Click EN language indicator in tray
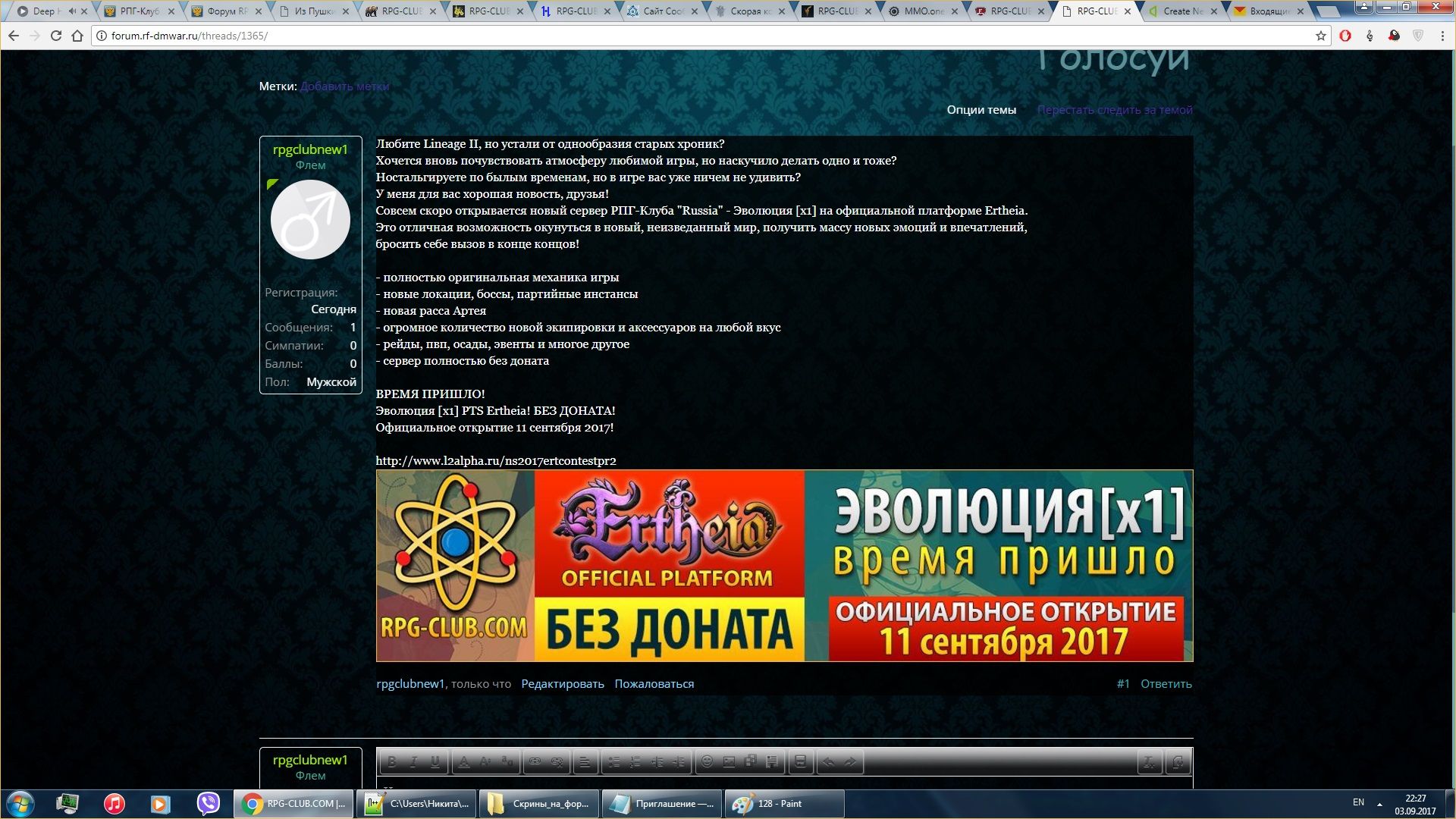The height and width of the screenshot is (819, 1456). 1358,802
